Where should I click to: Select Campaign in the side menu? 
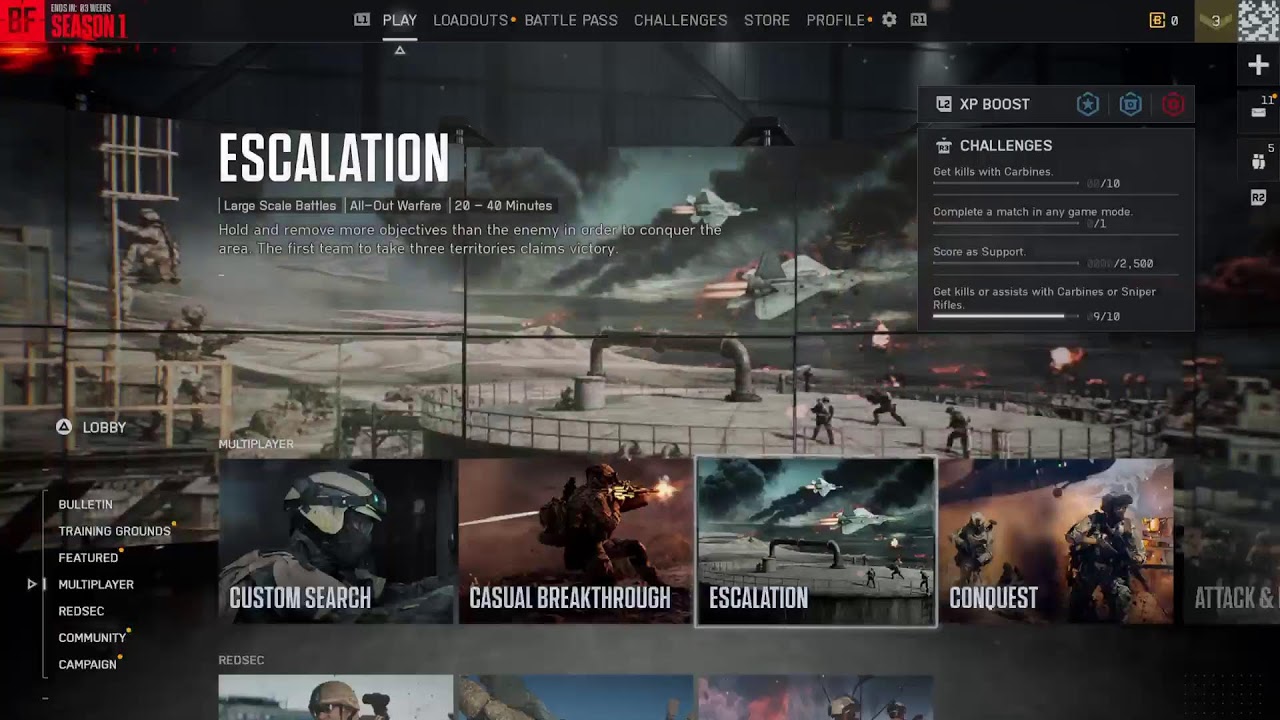[87, 664]
